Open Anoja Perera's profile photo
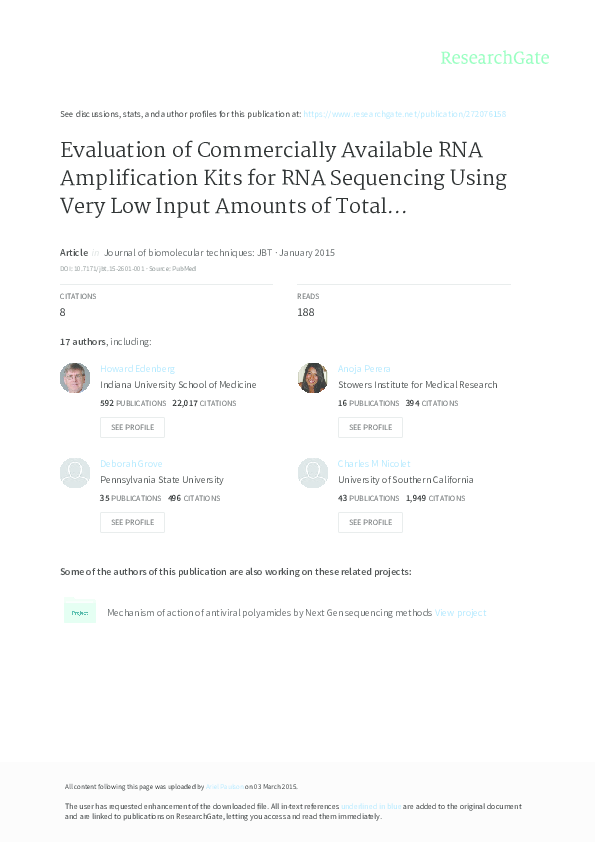The width and height of the screenshot is (595, 842). [x=312, y=378]
